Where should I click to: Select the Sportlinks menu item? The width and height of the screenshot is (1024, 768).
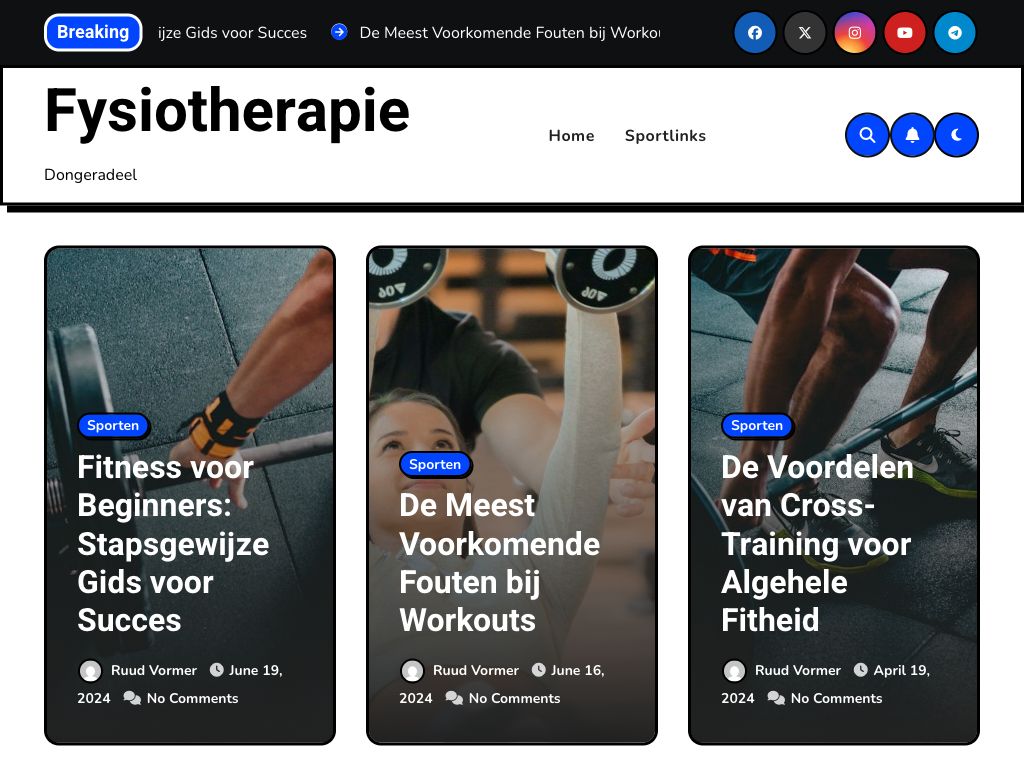[665, 136]
